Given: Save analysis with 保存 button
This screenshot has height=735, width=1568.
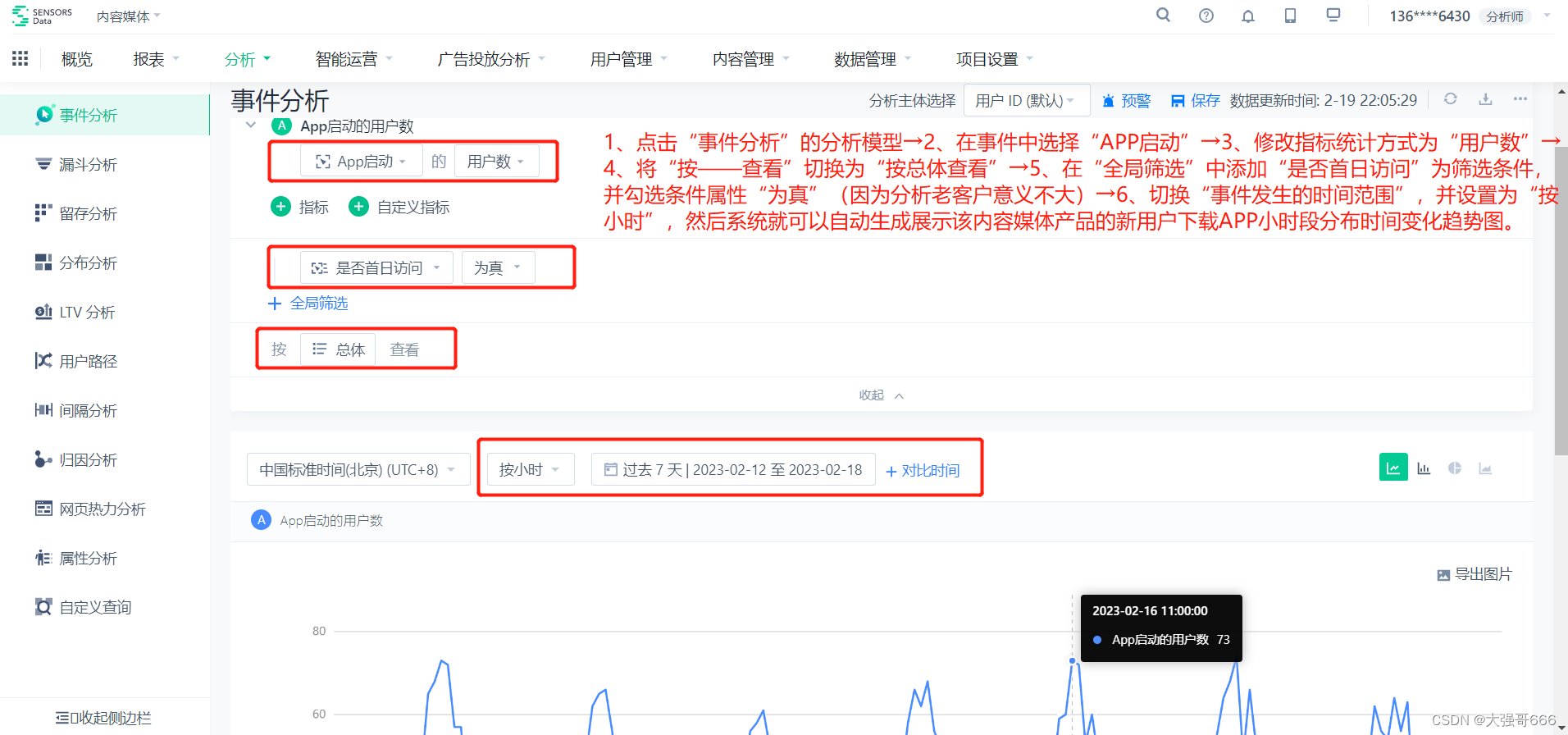Looking at the screenshot, I should [x=1195, y=101].
